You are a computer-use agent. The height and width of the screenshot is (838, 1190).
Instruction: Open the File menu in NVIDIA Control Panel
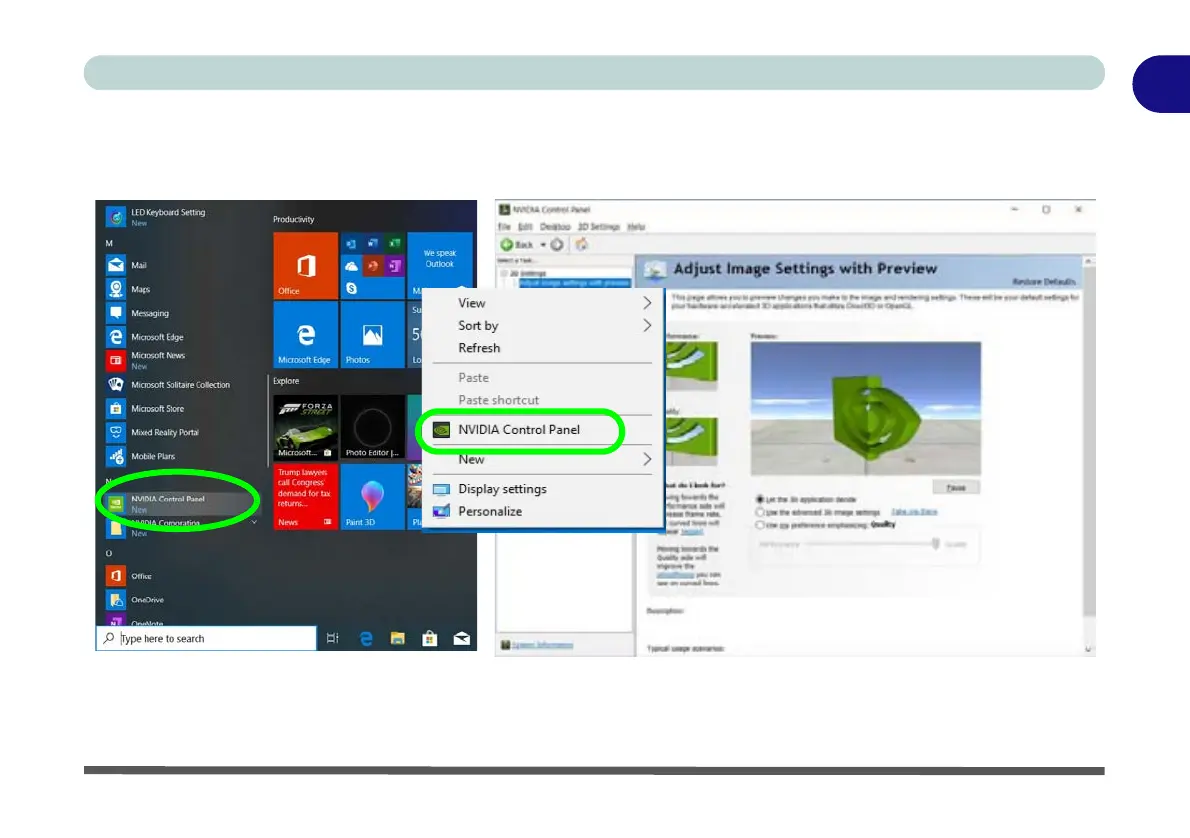coord(504,226)
